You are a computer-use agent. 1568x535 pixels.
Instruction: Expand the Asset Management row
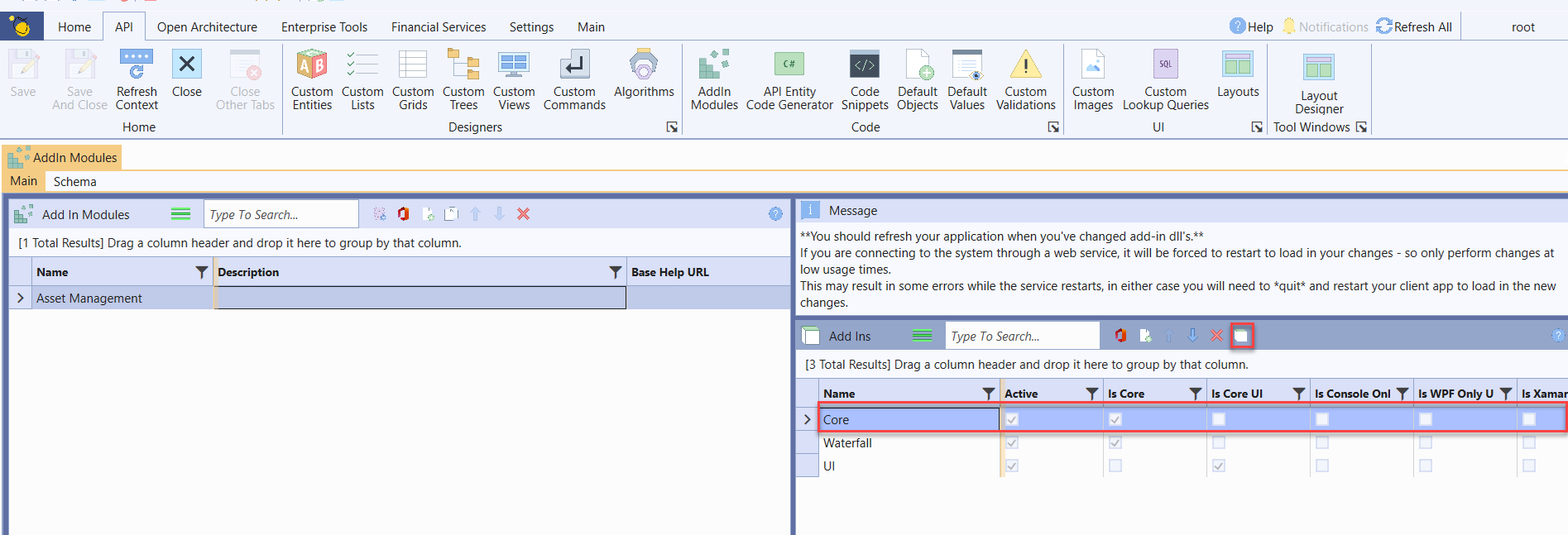coord(21,298)
